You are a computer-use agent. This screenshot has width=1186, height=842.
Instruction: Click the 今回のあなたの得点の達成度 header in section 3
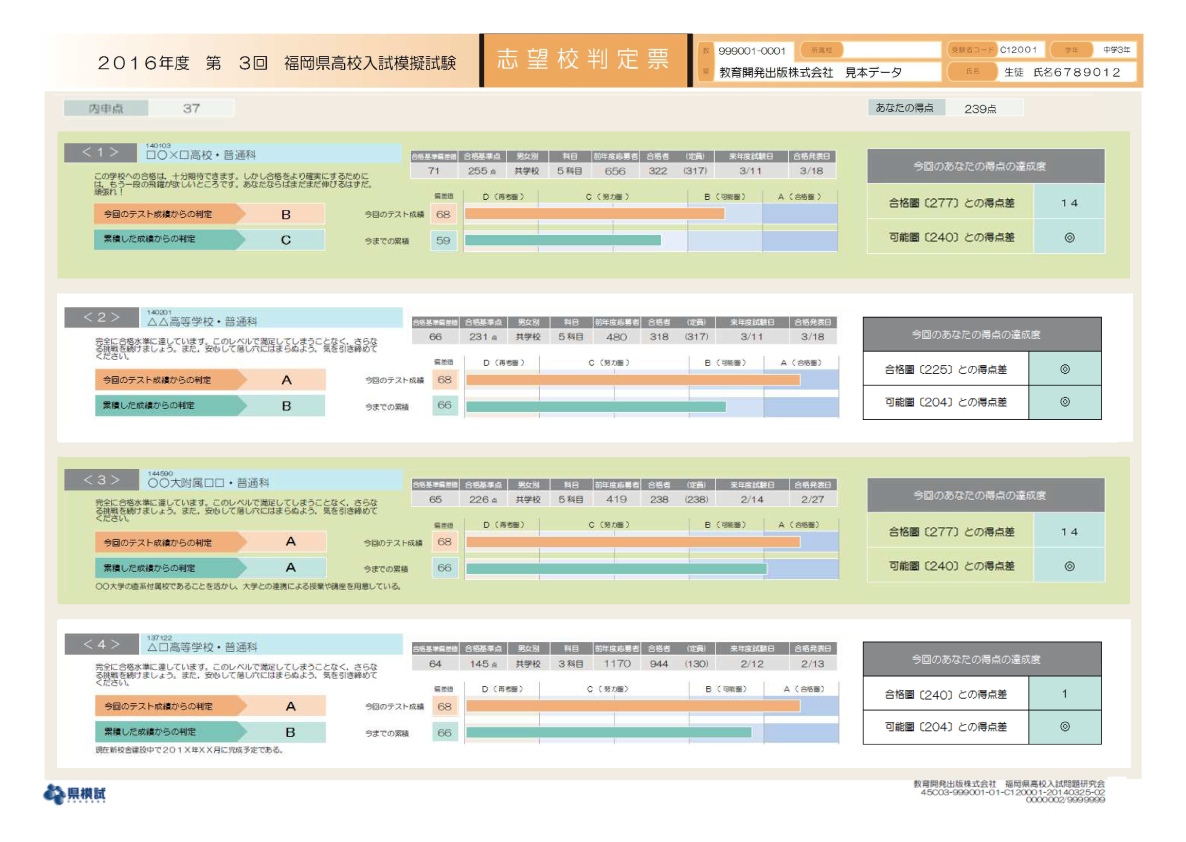point(985,495)
